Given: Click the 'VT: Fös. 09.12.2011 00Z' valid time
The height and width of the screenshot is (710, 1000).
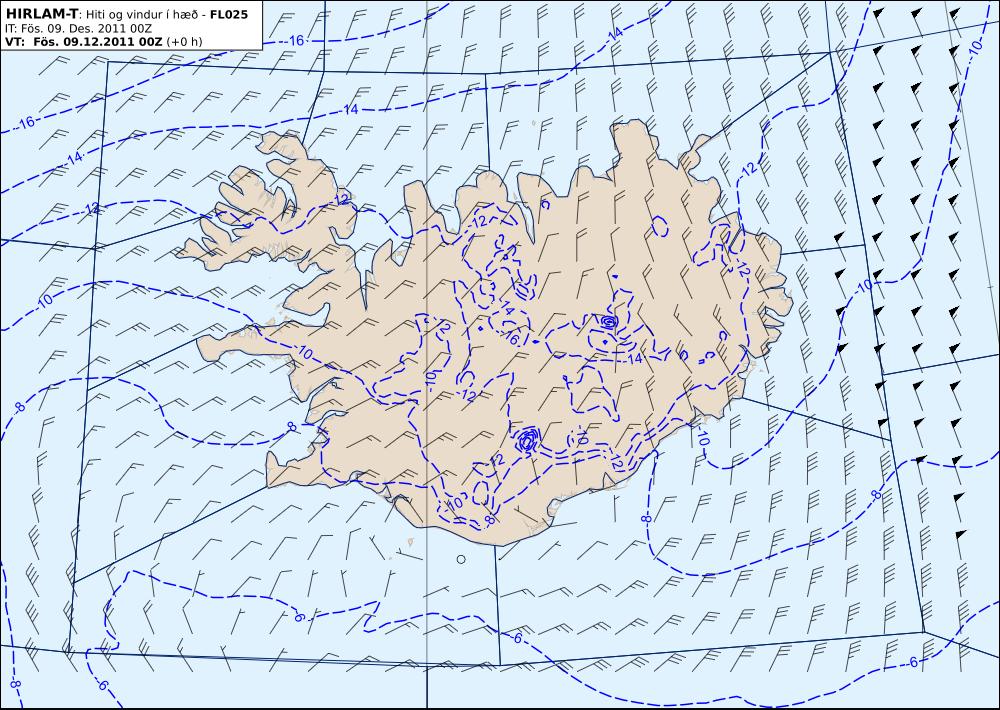Looking at the screenshot, I should coord(84,42).
